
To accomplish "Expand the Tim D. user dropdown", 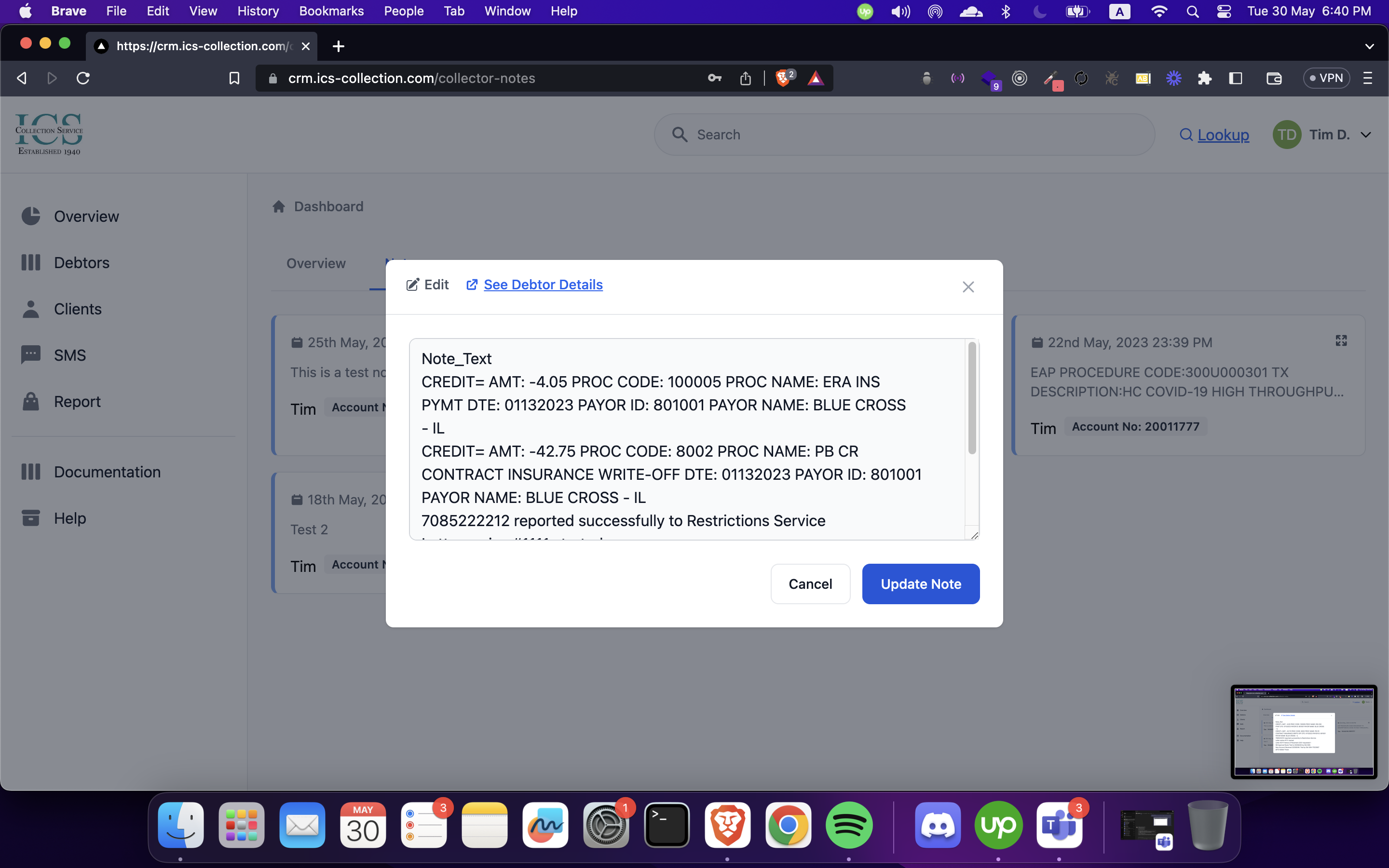I will click(1366, 135).
